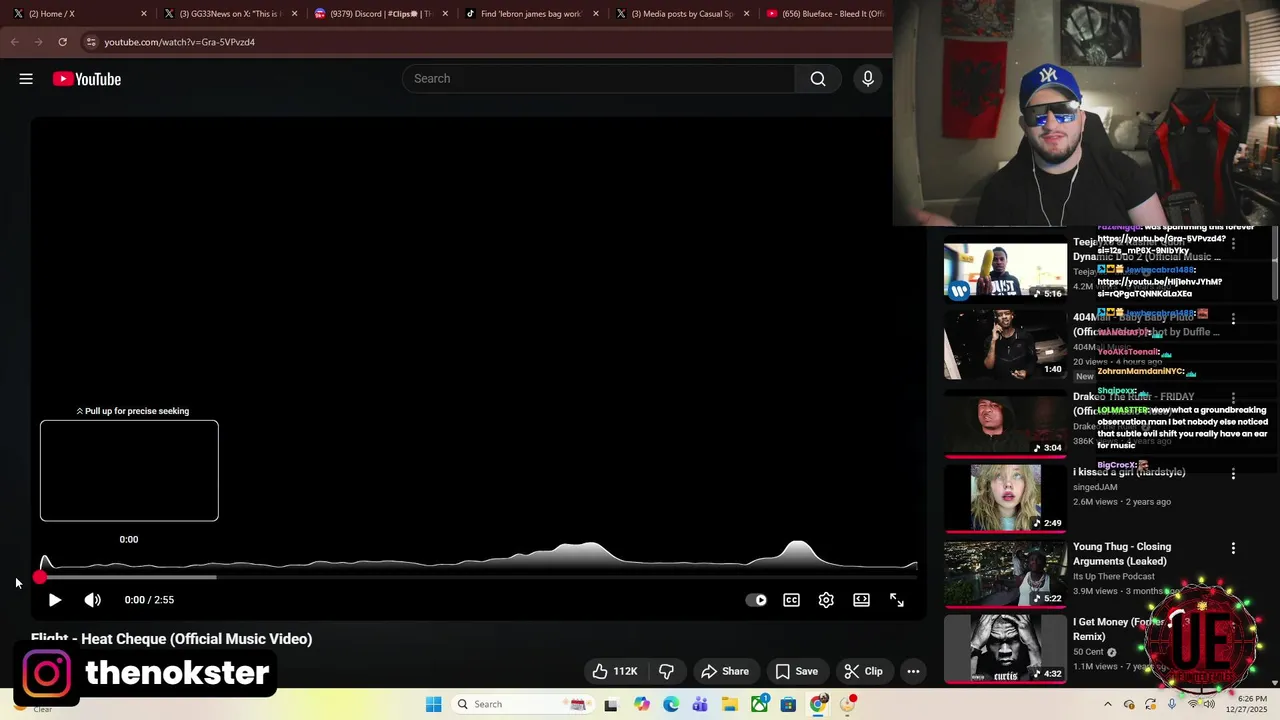
Task: Open the i kissed a girl thumbnail
Action: [1005, 497]
